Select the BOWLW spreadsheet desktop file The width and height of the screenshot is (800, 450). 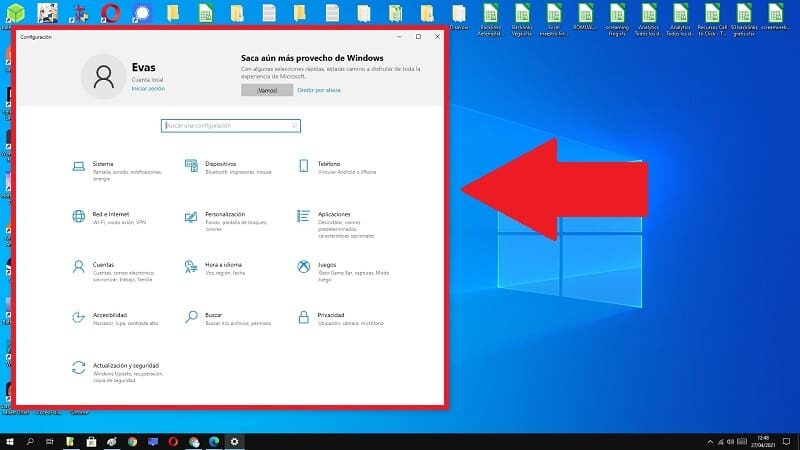[585, 17]
